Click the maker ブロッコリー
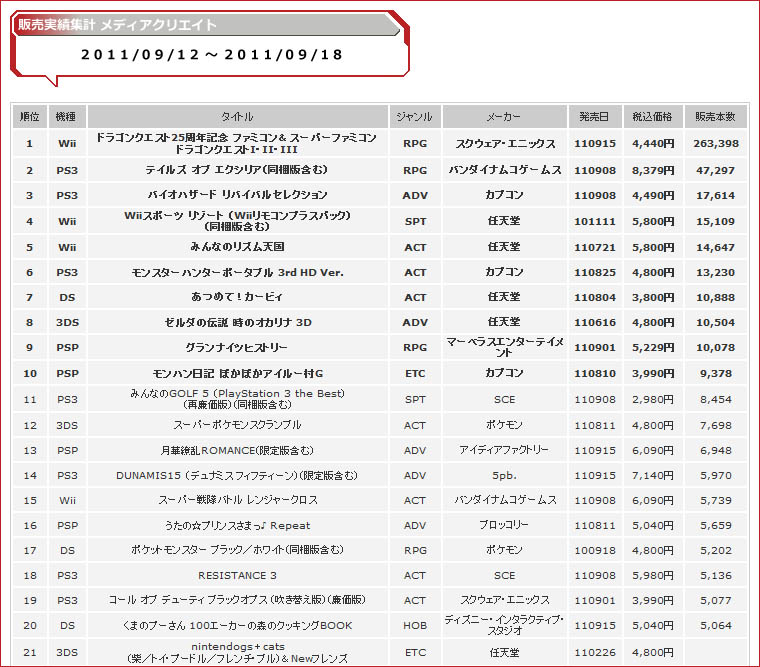Screen dimensions: 760x667 click(504, 525)
